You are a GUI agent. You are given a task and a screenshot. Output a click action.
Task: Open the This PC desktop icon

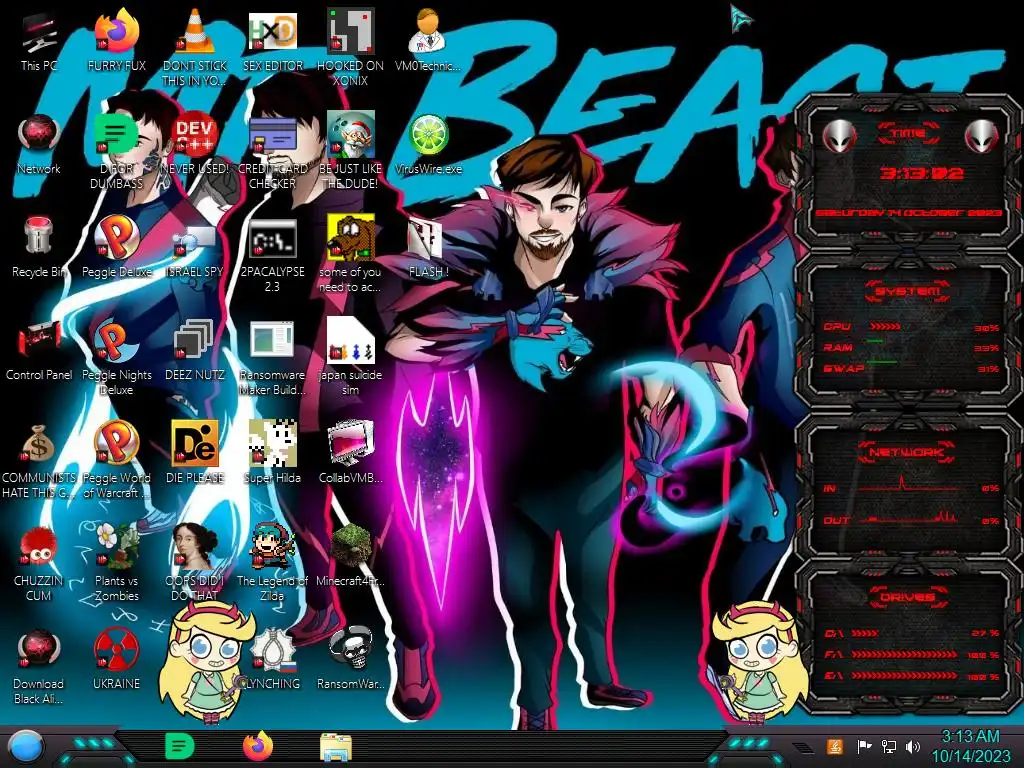tap(39, 41)
